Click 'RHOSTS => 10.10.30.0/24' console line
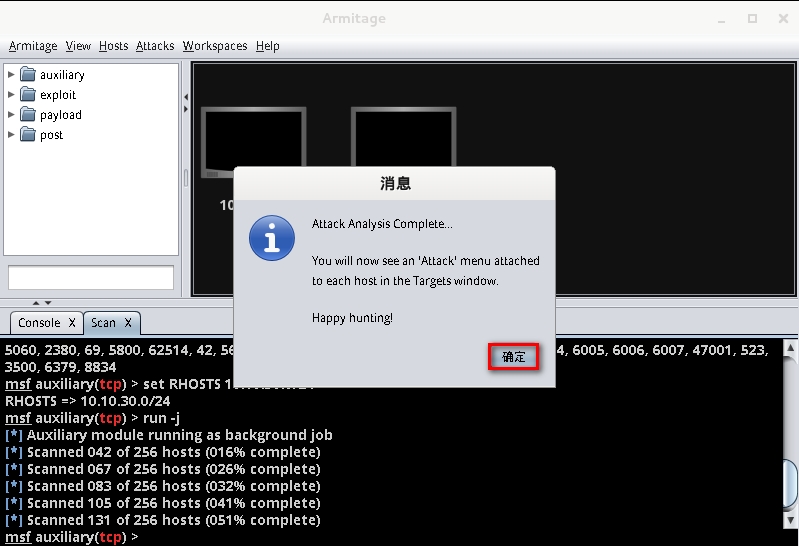Viewport: 799px width, 546px height. [88, 401]
